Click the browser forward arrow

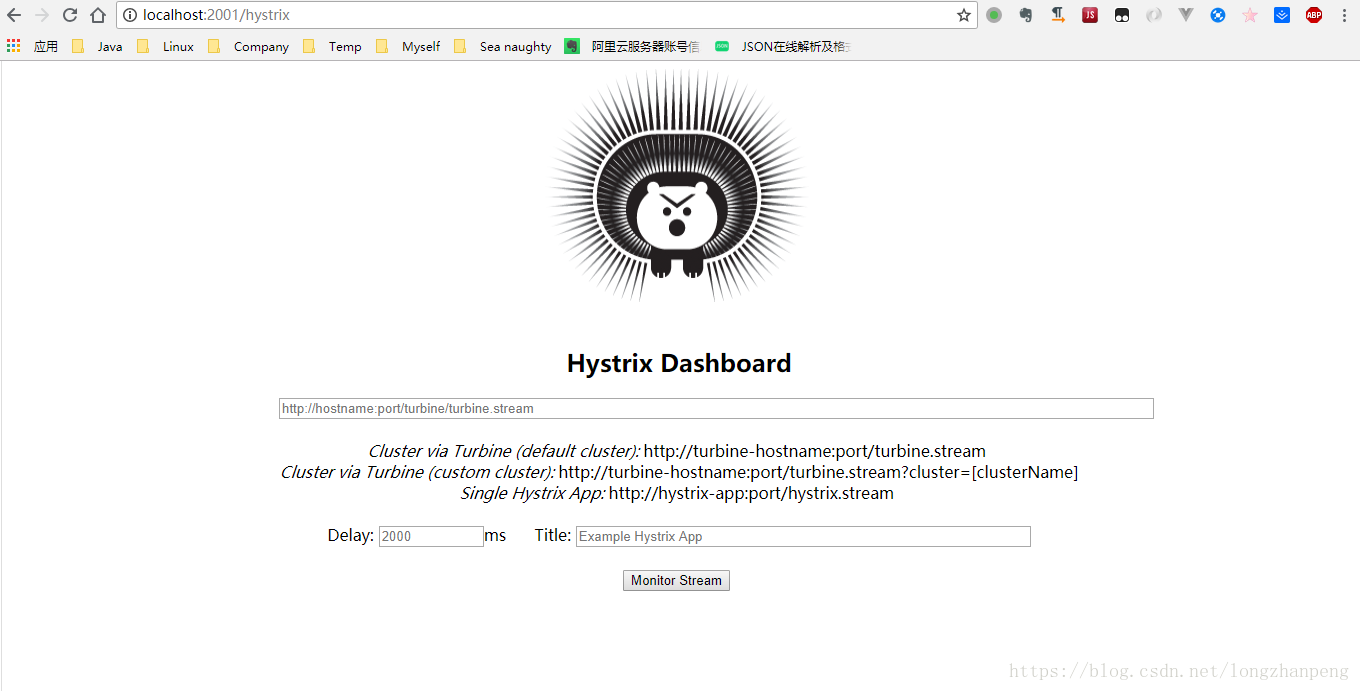tap(42, 15)
